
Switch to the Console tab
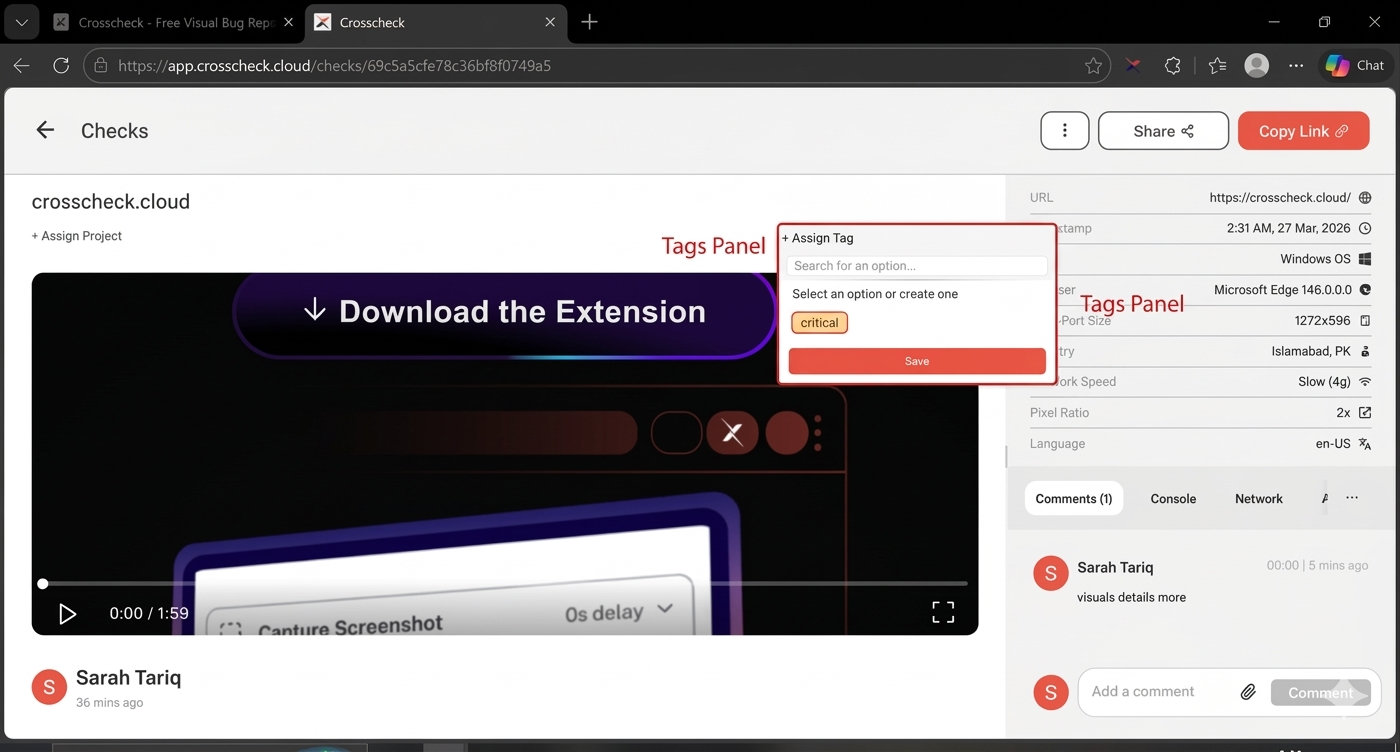[1172, 498]
